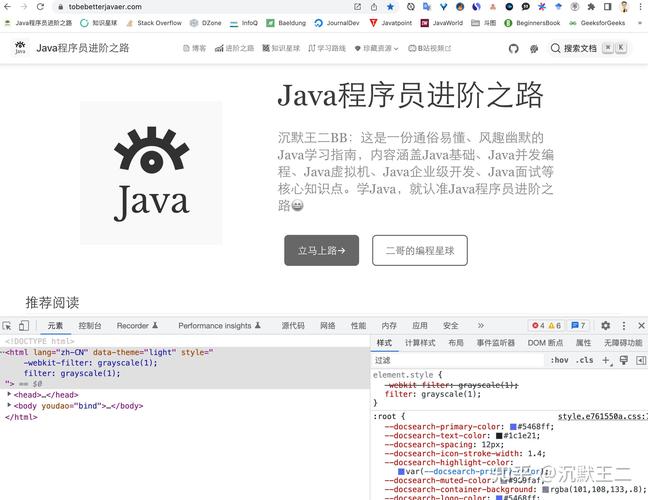Click the plus icon to add a new style rule
Image resolution: width=648 pixels, height=500 pixels.
(x=606, y=360)
